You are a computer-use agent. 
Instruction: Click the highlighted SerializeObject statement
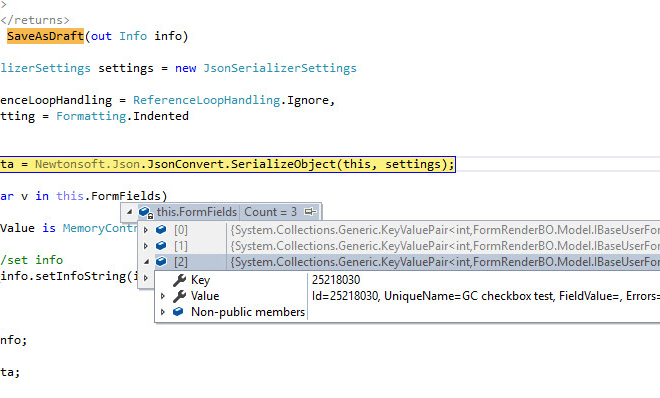tap(228, 164)
